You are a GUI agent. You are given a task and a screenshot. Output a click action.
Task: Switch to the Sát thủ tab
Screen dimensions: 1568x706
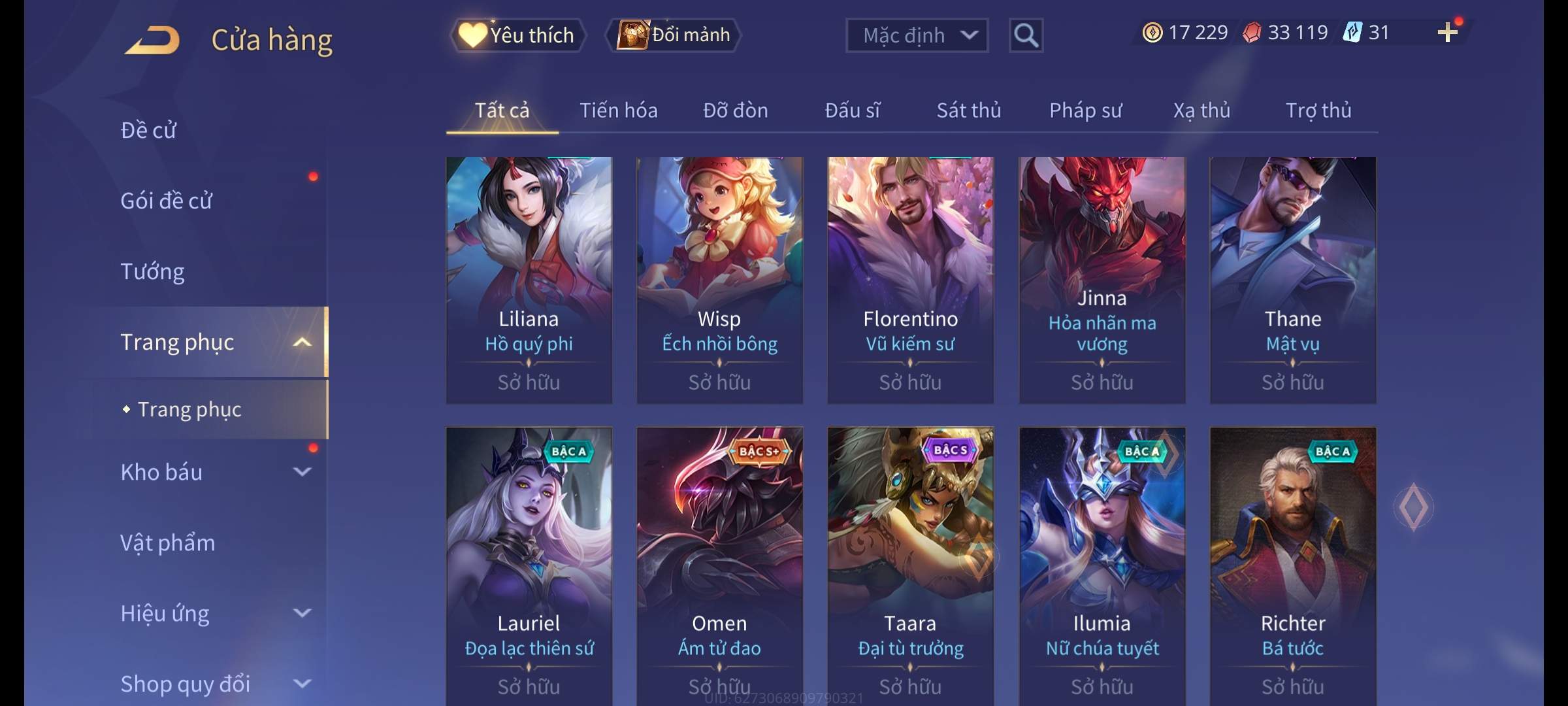(x=968, y=110)
